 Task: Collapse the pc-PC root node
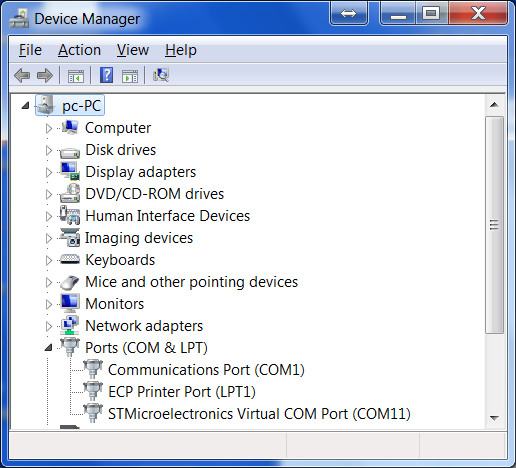(25, 106)
